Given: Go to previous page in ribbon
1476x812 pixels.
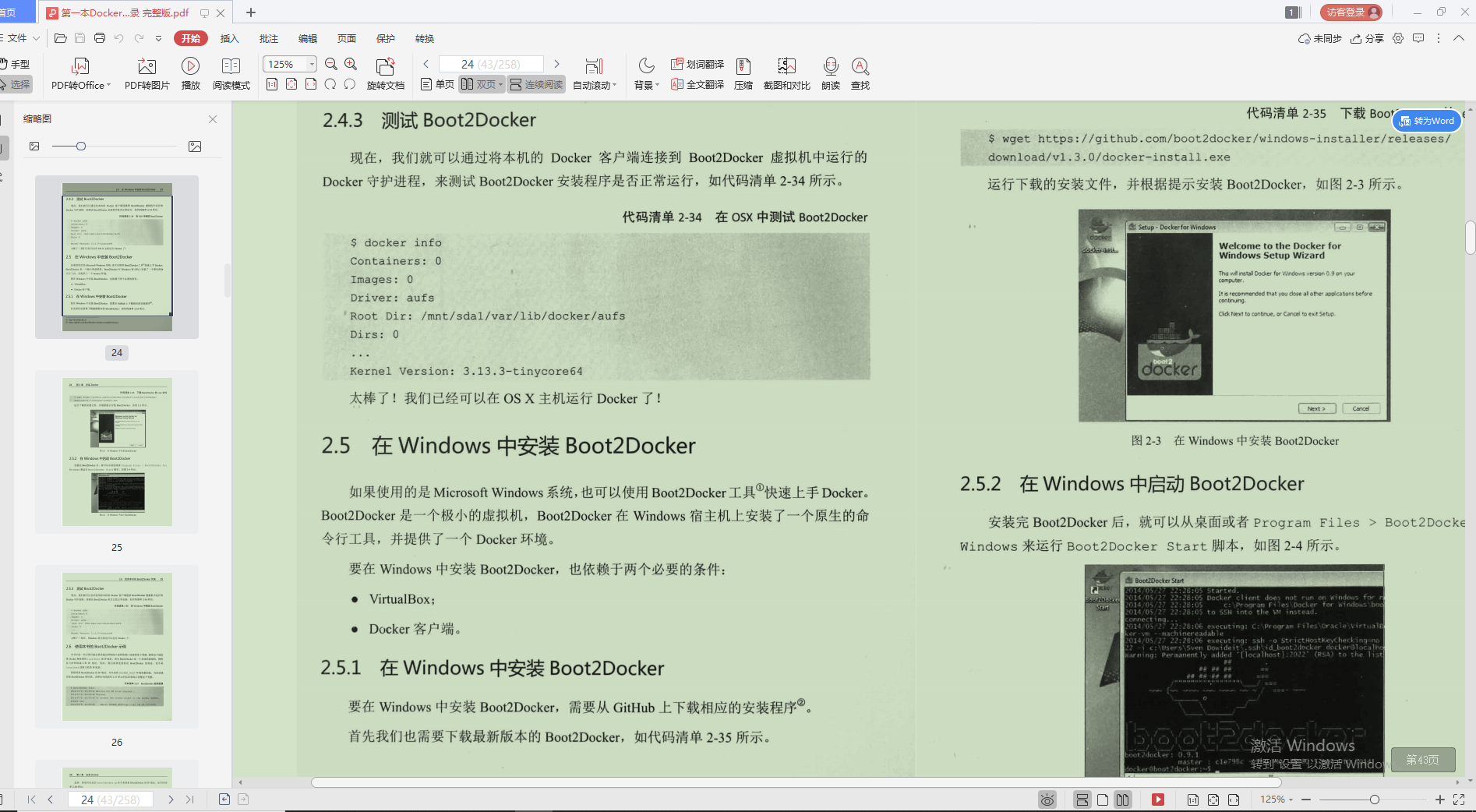Looking at the screenshot, I should point(426,64).
